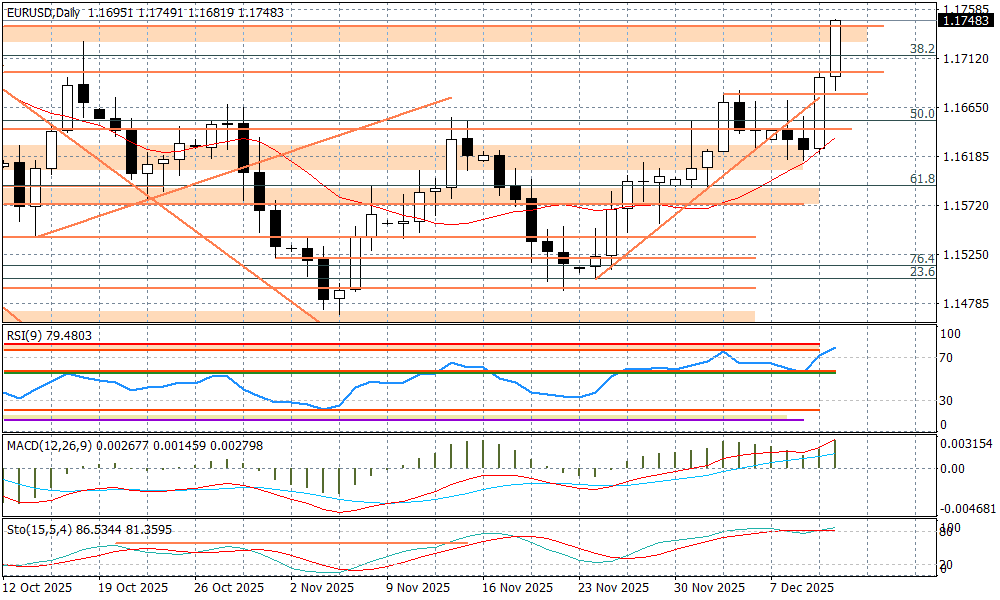This screenshot has height=600, width=1000.
Task: Click the 76.4 Fibonacci level label
Action: 922,258
